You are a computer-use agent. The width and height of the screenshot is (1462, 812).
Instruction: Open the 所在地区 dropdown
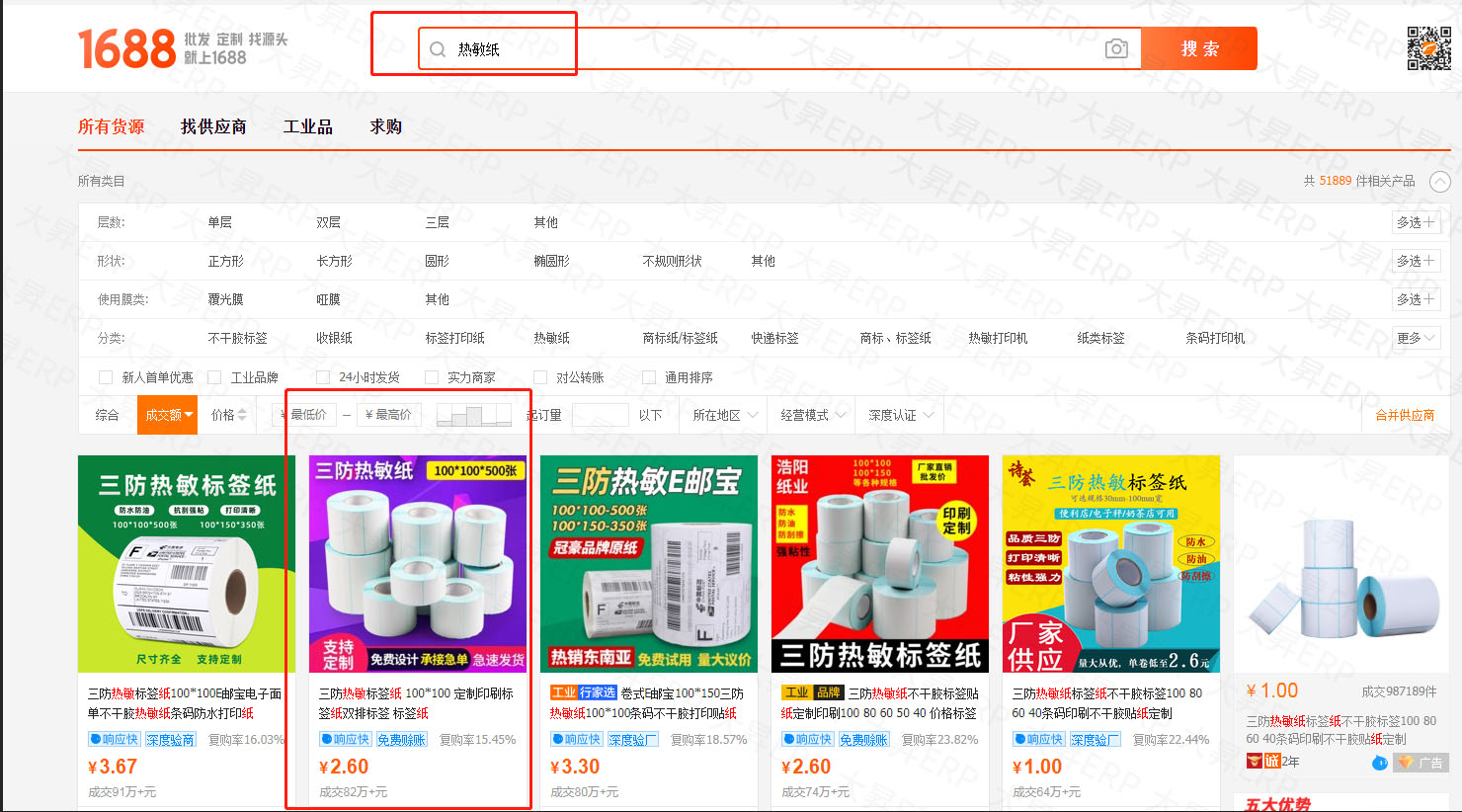coord(725,415)
